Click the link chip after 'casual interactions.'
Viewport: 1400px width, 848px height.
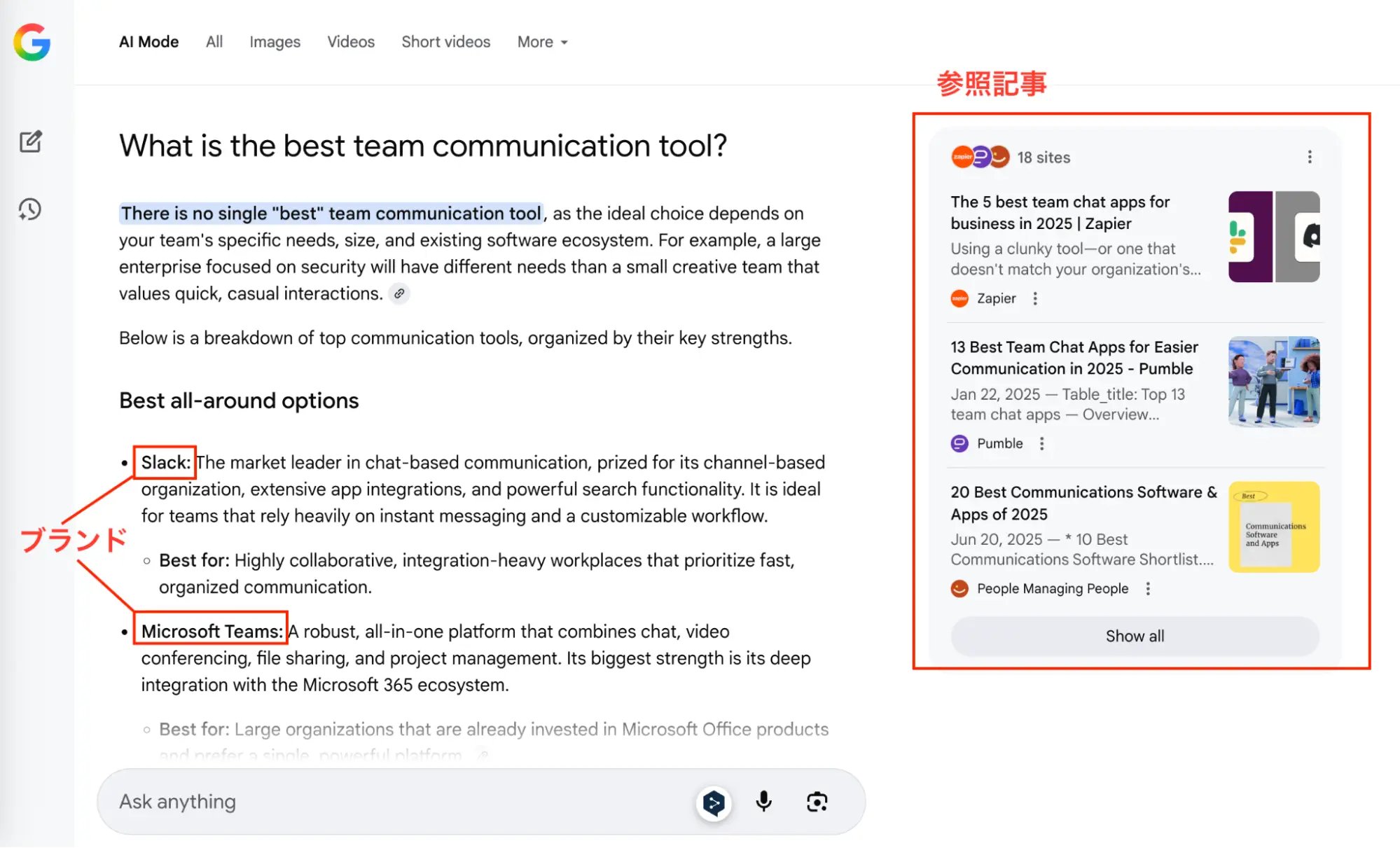(x=399, y=293)
